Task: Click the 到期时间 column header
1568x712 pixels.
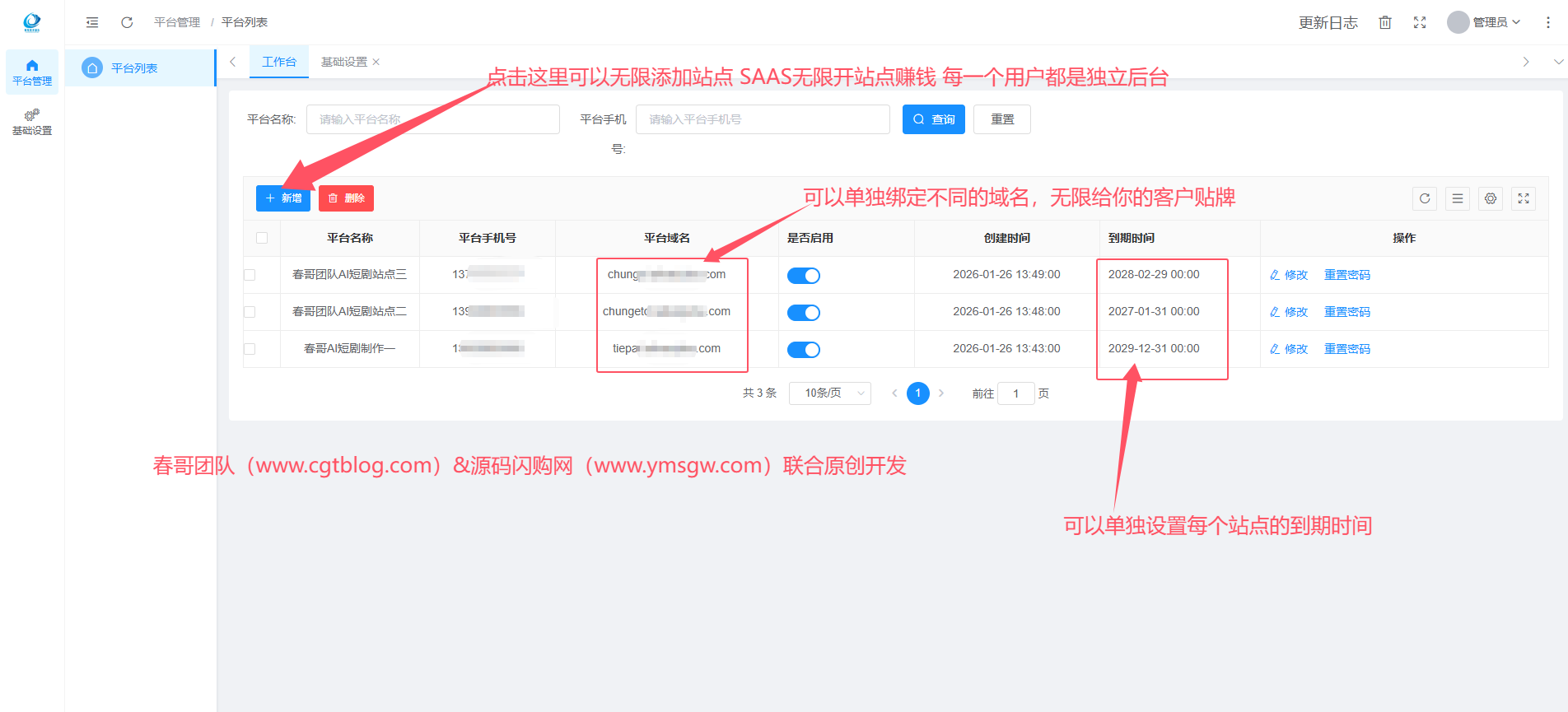Action: 1132,238
